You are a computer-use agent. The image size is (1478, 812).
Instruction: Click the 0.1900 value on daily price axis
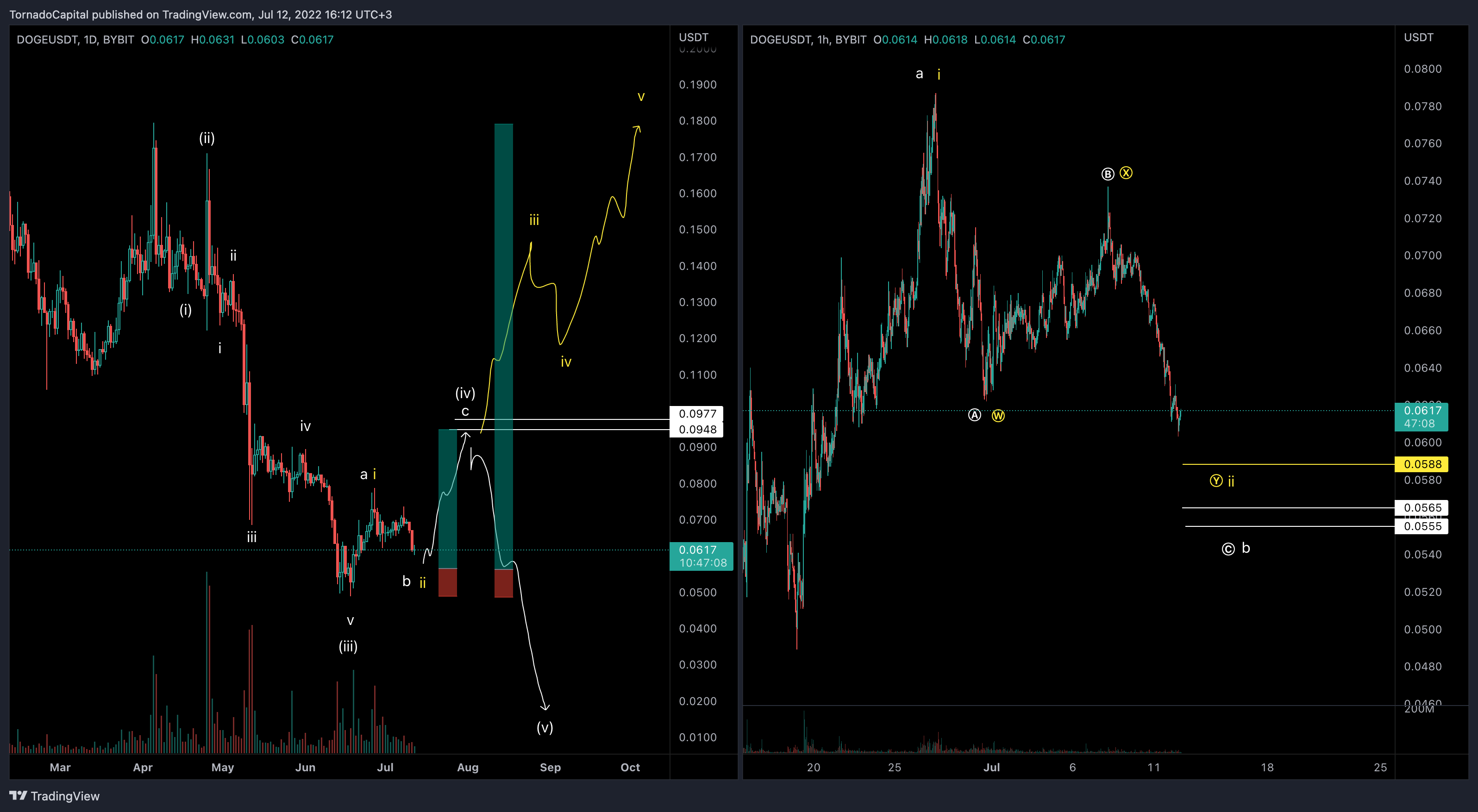(x=698, y=85)
